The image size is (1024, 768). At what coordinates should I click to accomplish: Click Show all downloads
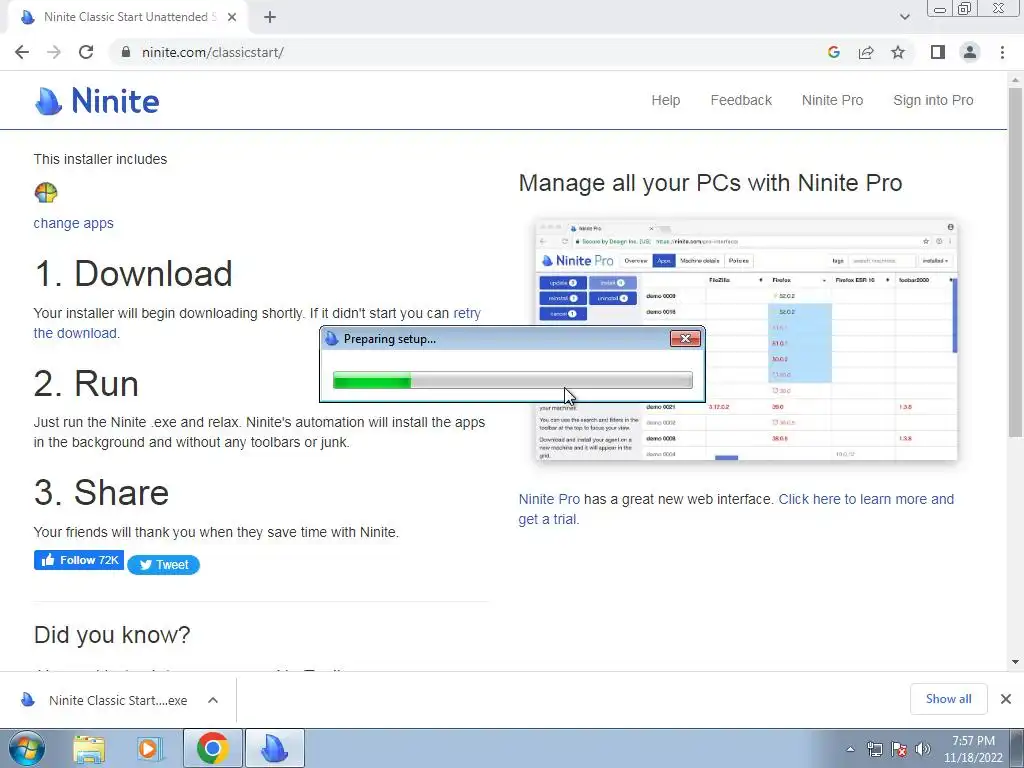coord(948,699)
